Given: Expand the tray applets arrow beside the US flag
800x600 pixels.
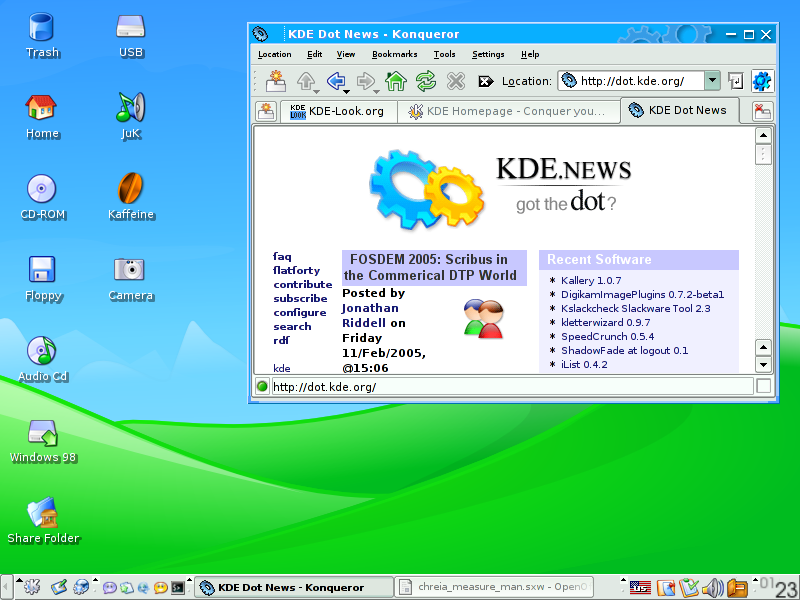Looking at the screenshot, I should [623, 580].
